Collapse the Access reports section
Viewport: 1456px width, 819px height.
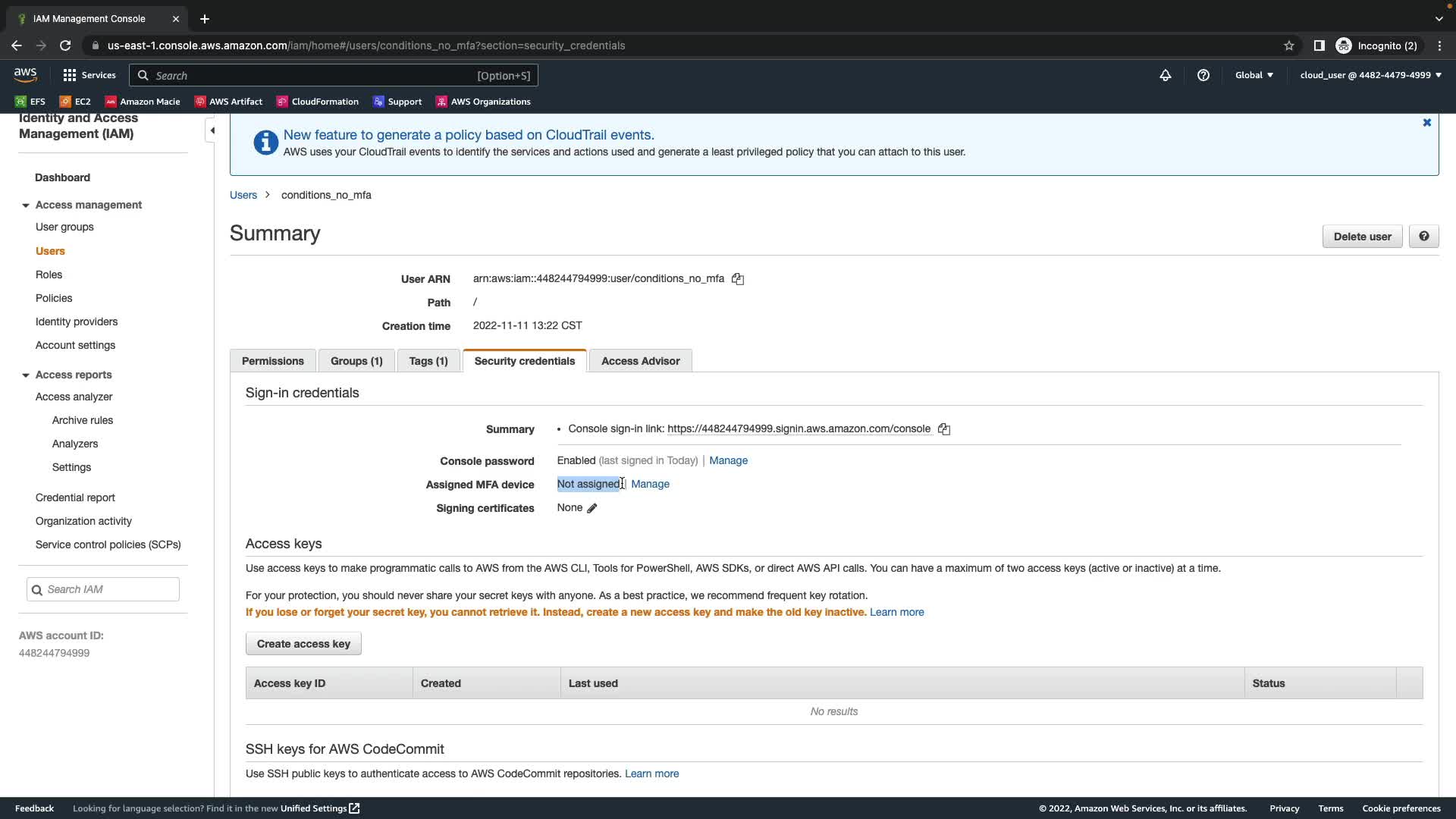(x=26, y=375)
